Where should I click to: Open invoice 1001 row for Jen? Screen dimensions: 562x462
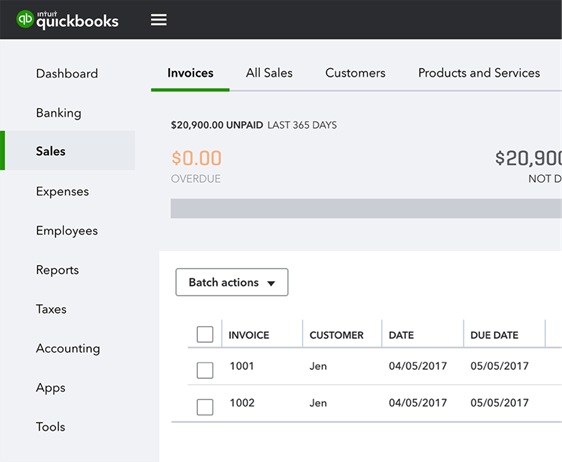[375, 366]
